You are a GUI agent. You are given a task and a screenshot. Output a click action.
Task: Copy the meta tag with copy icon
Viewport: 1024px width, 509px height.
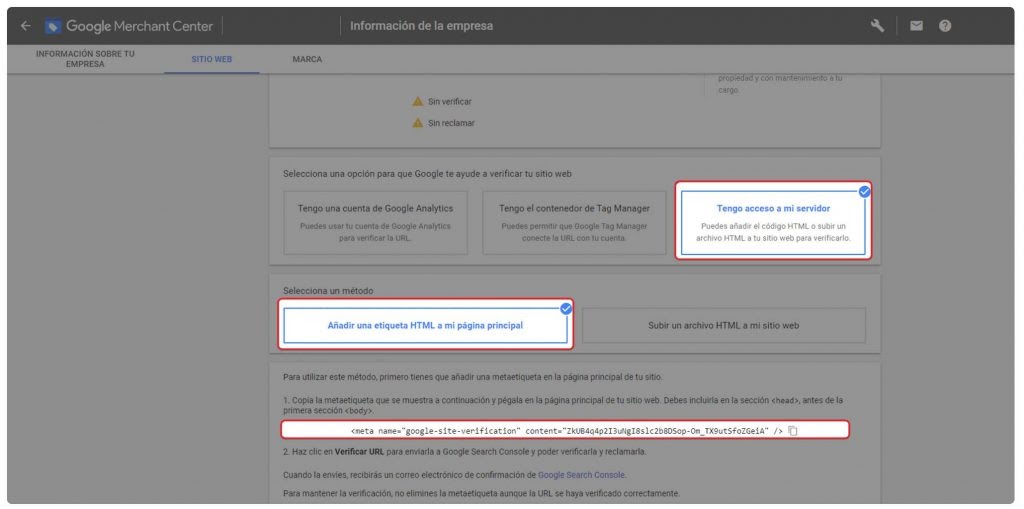tap(793, 431)
